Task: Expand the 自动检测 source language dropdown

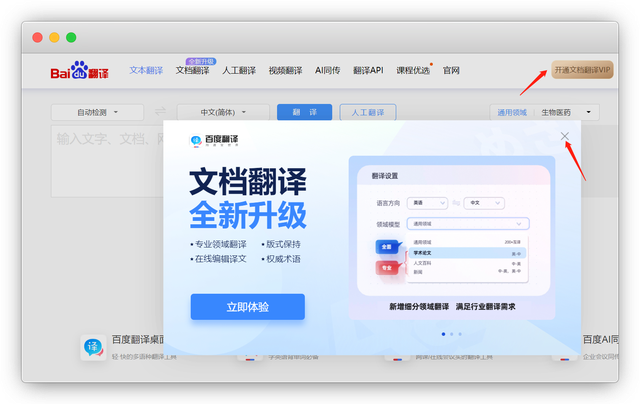Action: tap(97, 112)
